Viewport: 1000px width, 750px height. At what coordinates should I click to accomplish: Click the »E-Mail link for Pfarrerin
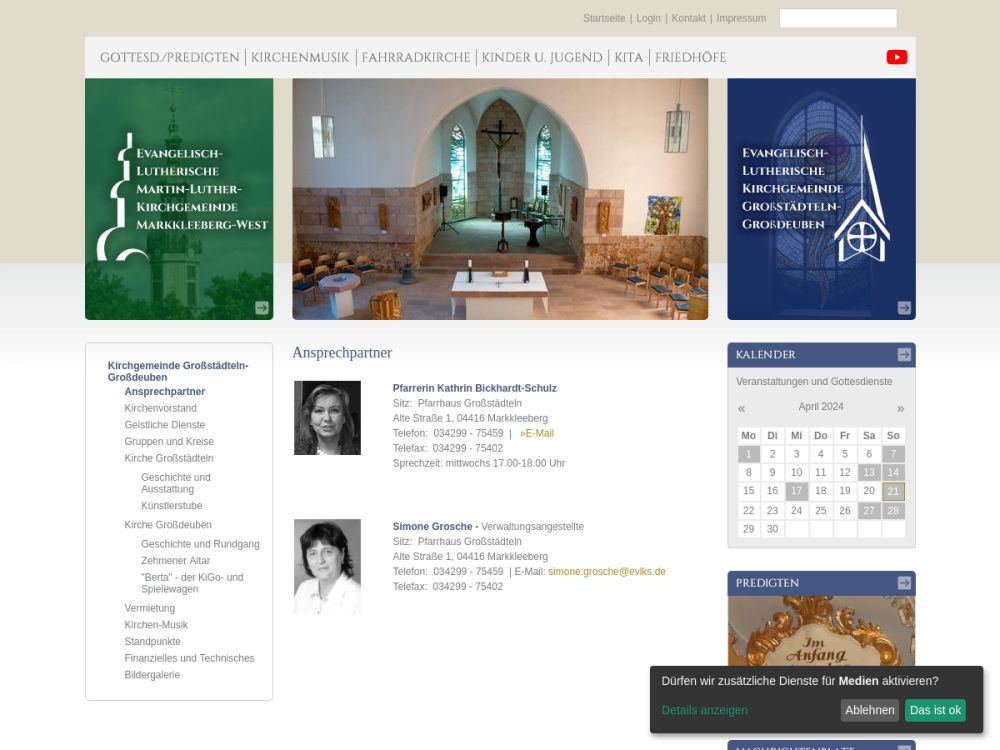(x=536, y=433)
